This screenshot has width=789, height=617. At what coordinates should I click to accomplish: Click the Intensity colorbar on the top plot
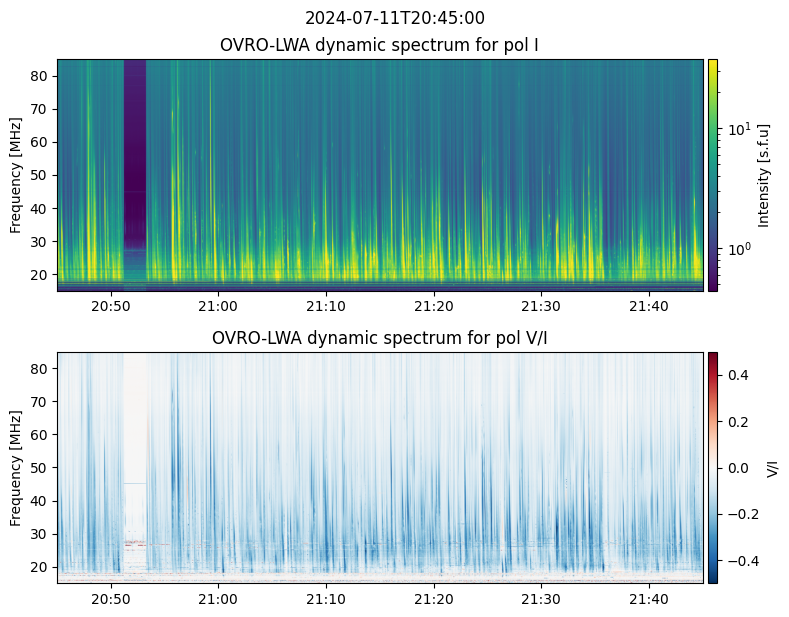pos(713,175)
